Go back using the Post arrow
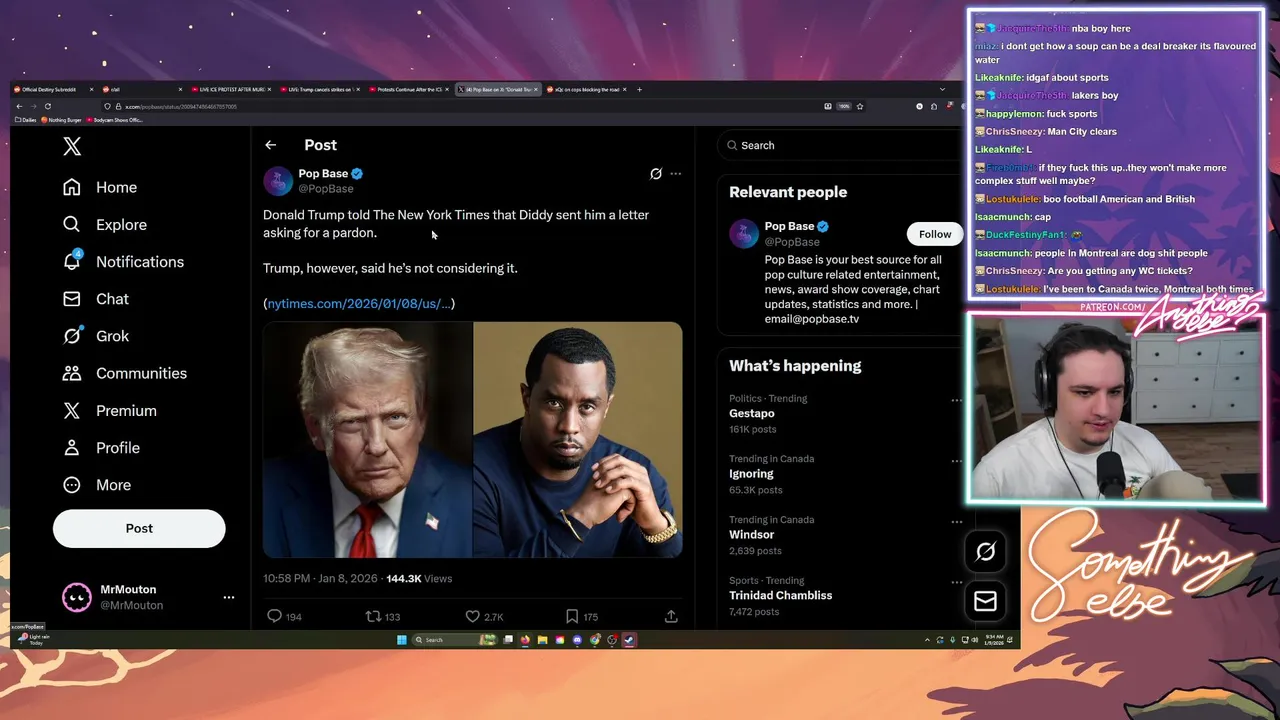 270,145
